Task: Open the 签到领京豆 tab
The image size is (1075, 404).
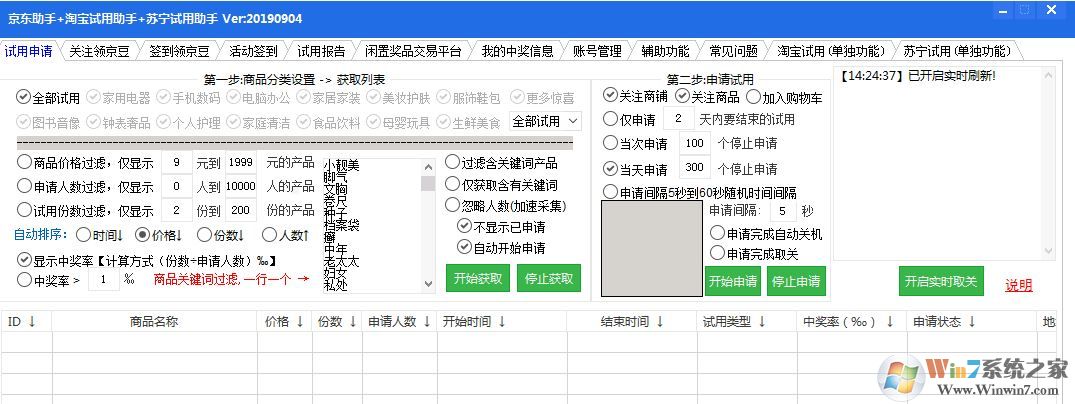Action: click(179, 51)
